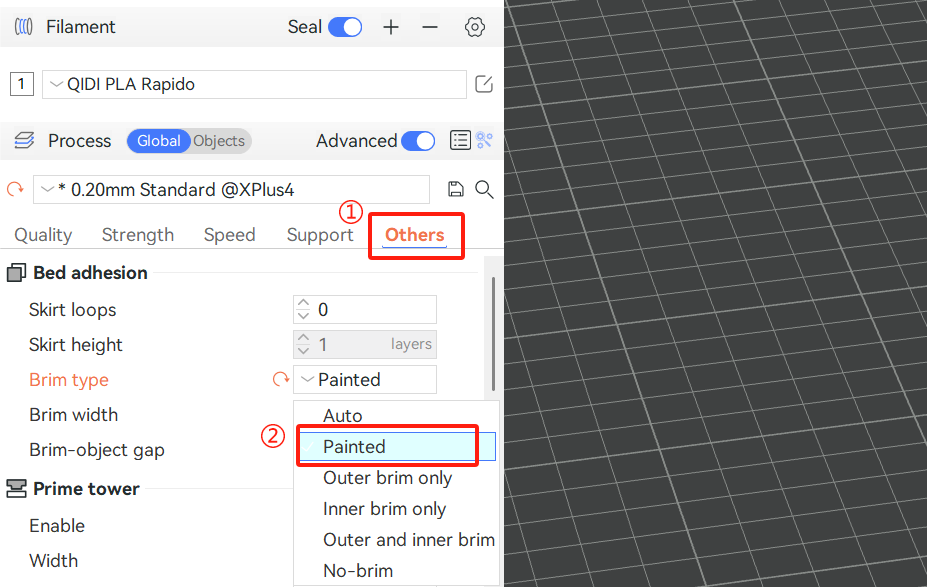Image resolution: width=927 pixels, height=587 pixels.
Task: Switch to the Strength tab
Action: 138,235
